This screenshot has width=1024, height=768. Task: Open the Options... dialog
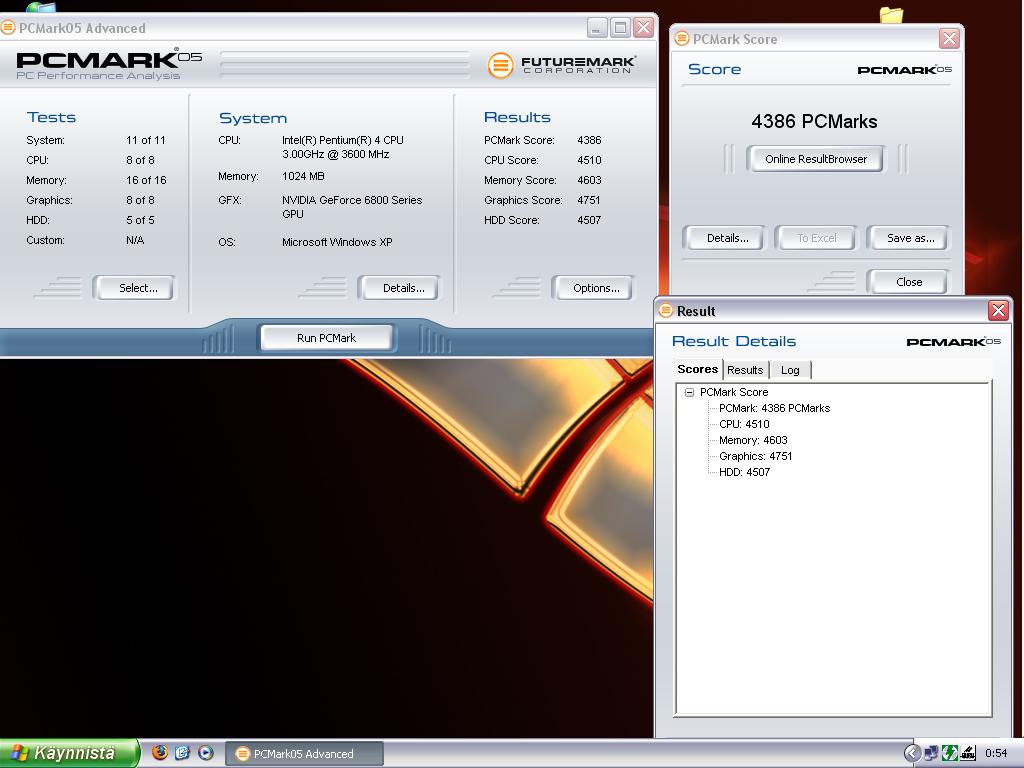pos(593,288)
